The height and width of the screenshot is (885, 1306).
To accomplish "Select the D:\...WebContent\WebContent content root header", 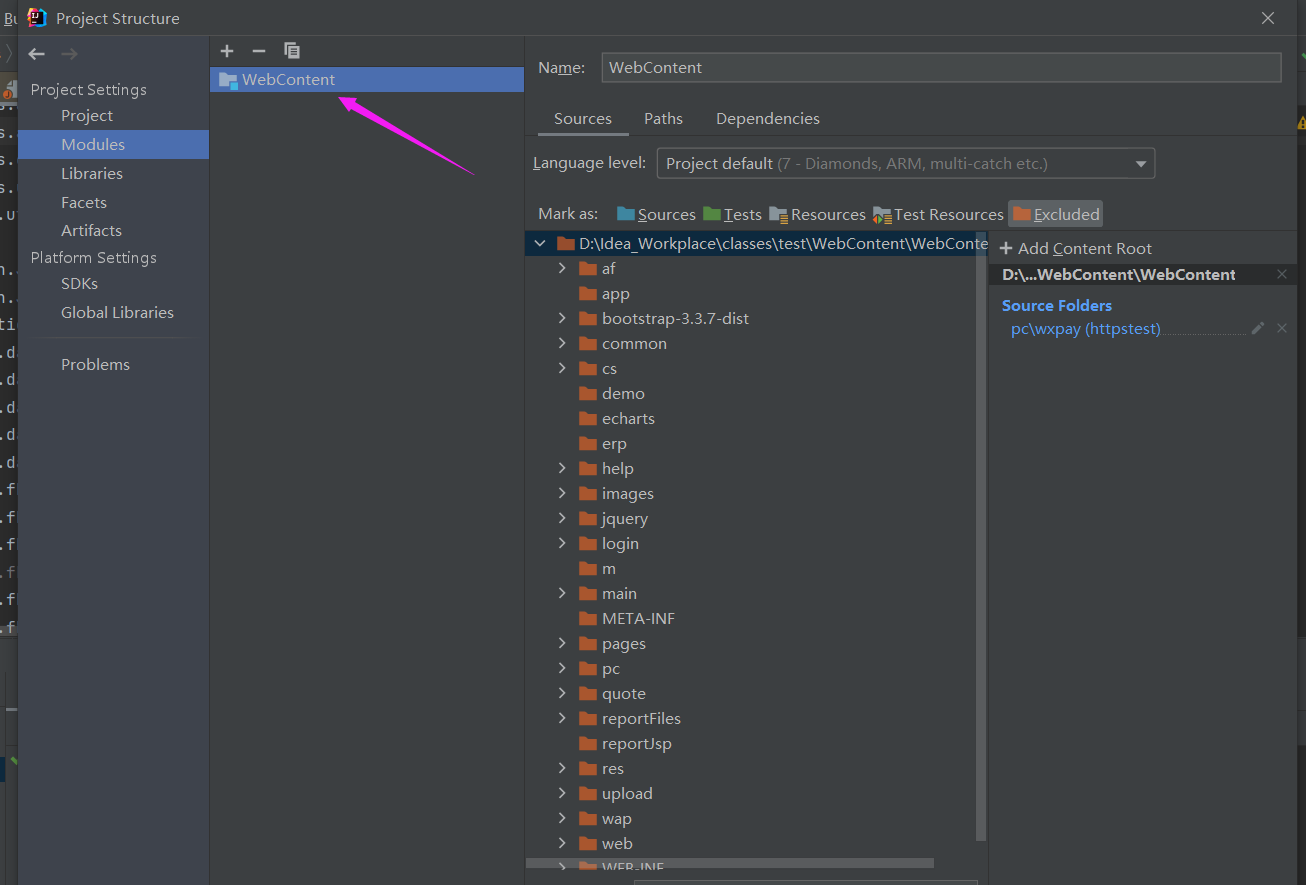I will click(x=1118, y=274).
